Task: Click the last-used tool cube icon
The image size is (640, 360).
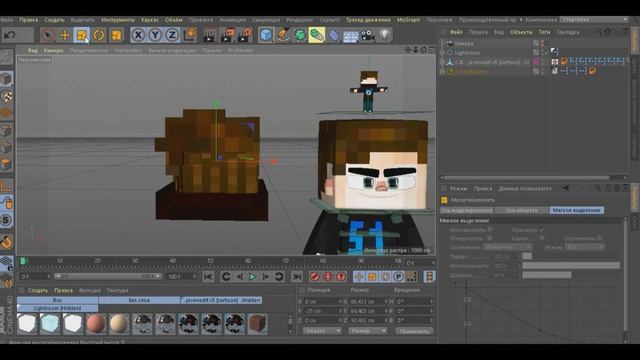Action: click(x=116, y=35)
